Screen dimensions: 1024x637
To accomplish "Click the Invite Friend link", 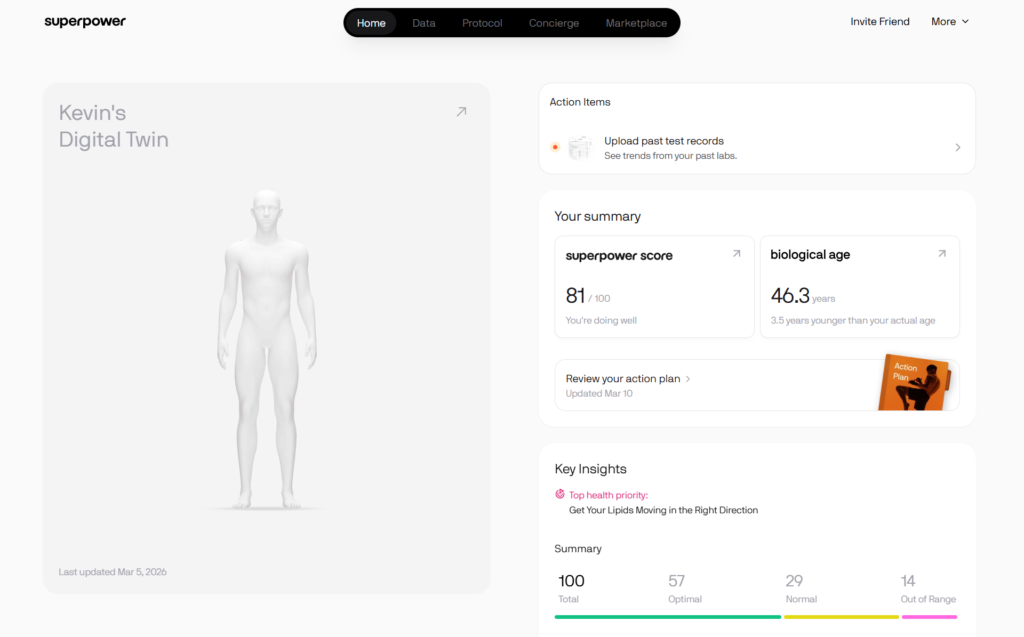I will coord(880,22).
